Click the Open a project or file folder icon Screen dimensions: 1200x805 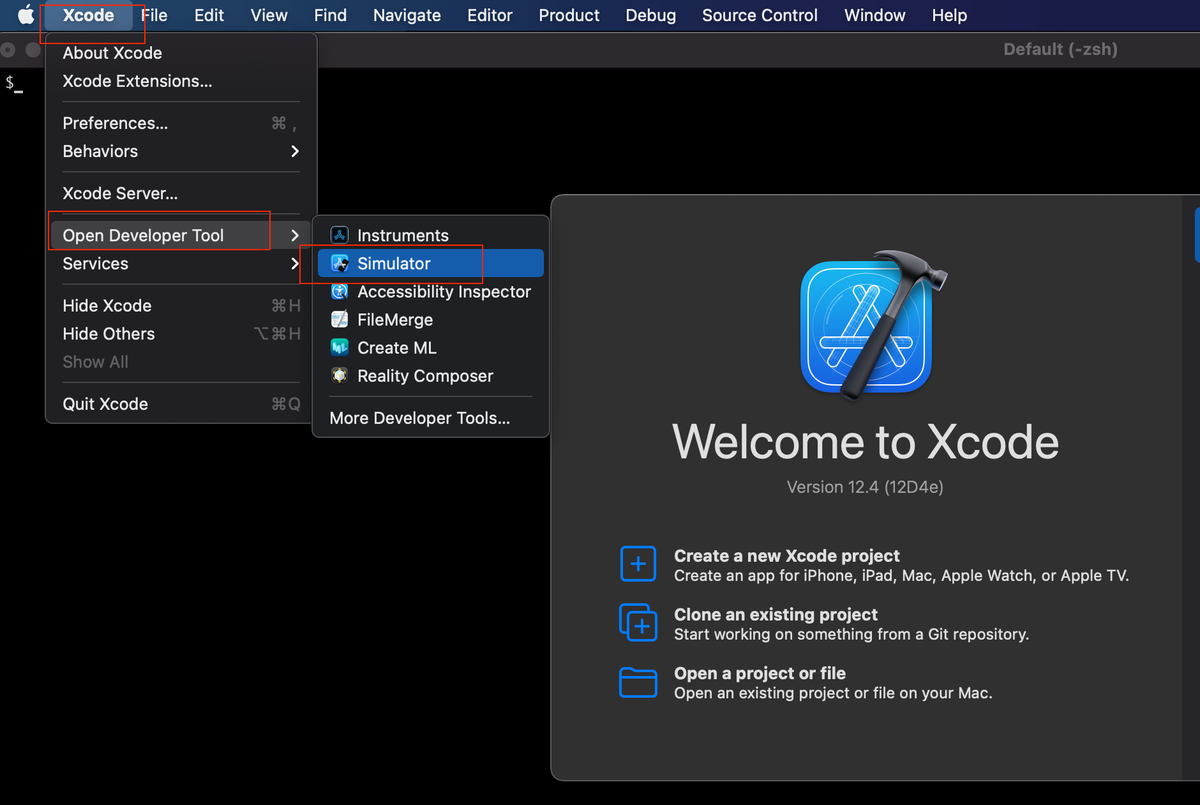pos(638,681)
